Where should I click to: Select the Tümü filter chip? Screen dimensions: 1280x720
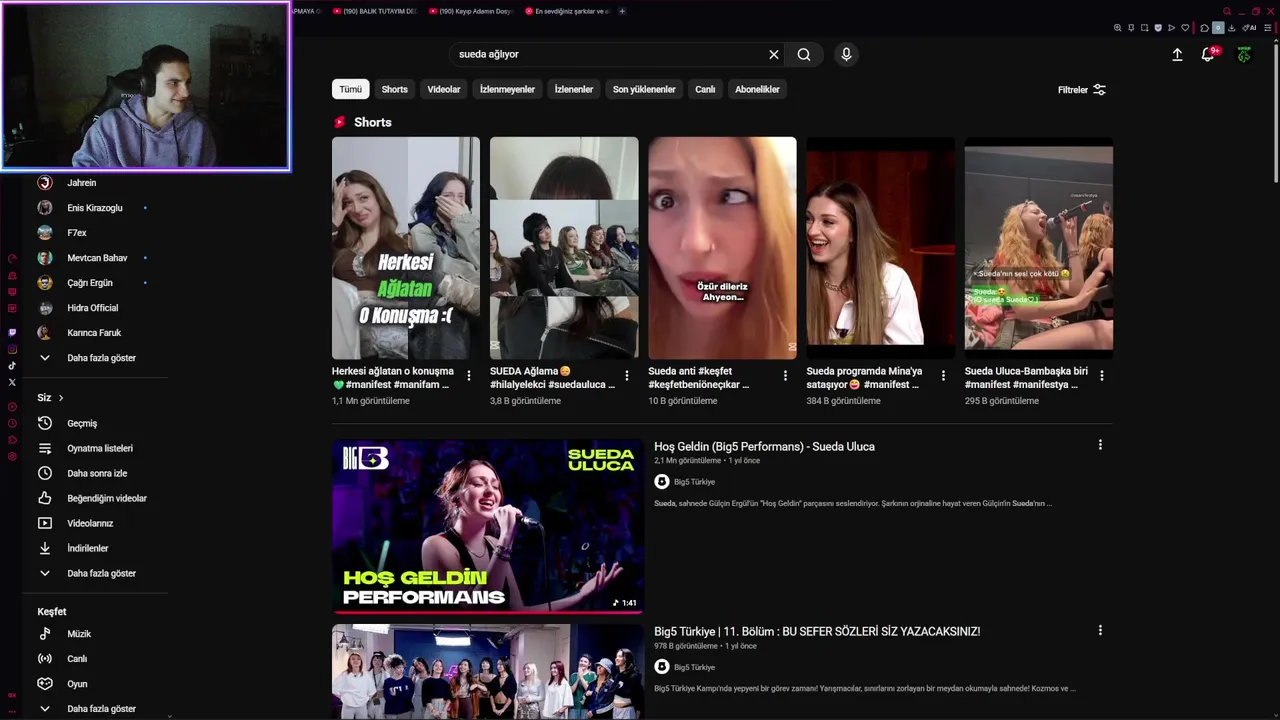[x=351, y=89]
